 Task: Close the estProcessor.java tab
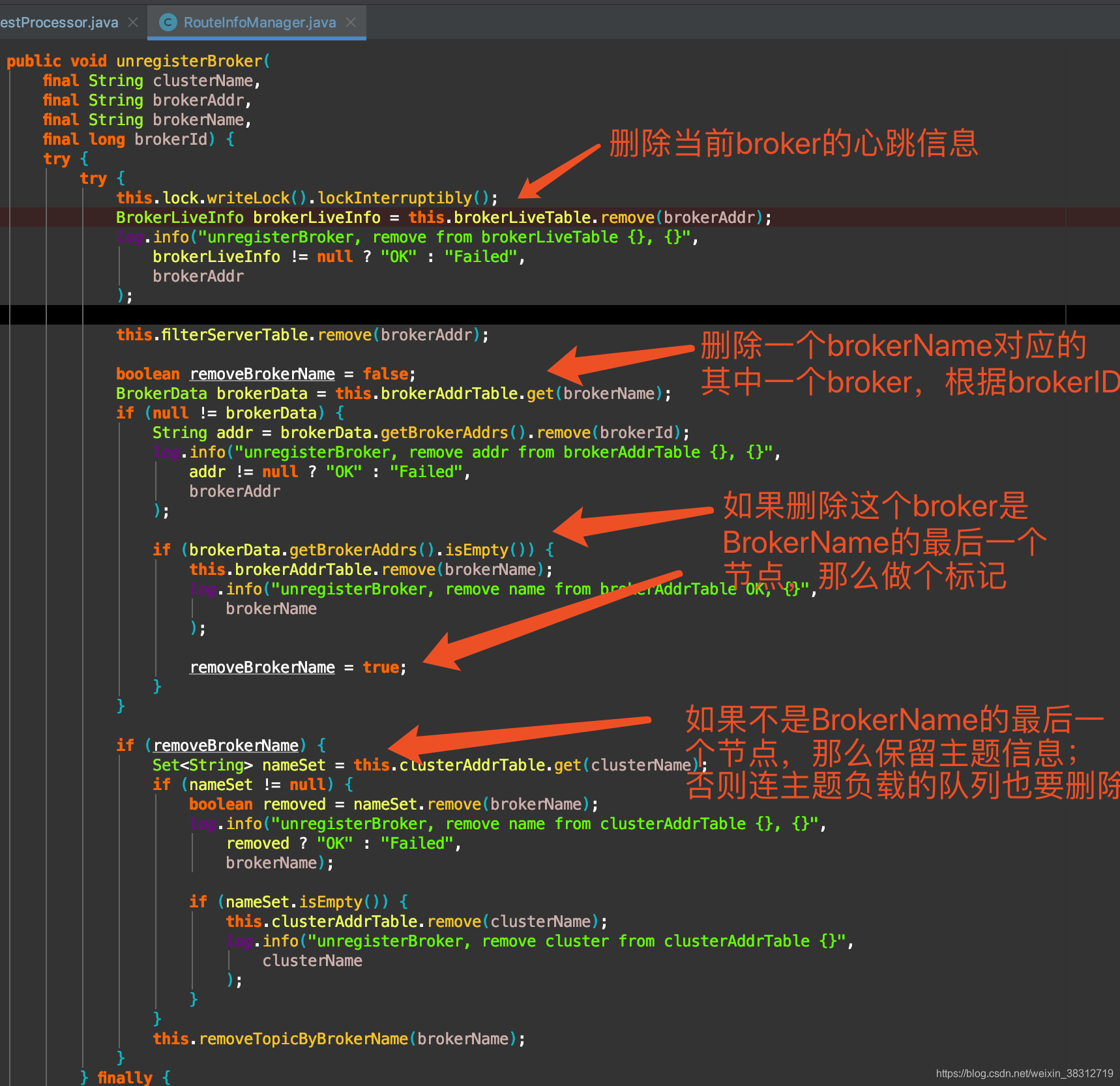(133, 22)
